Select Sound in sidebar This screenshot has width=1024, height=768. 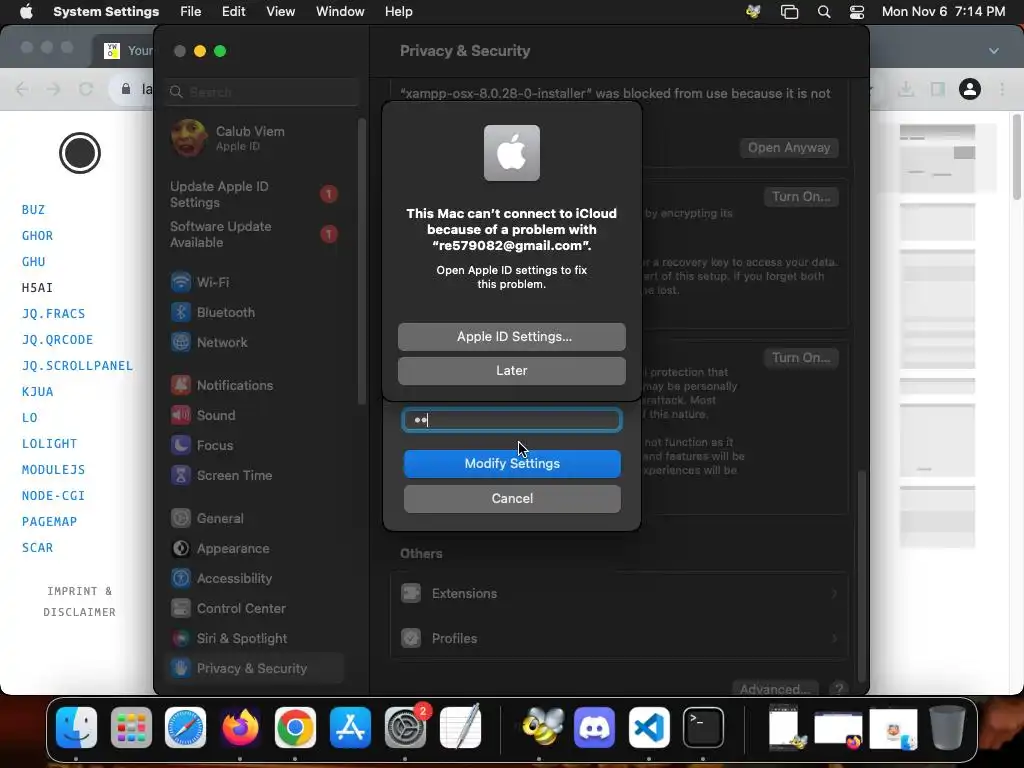(216, 415)
